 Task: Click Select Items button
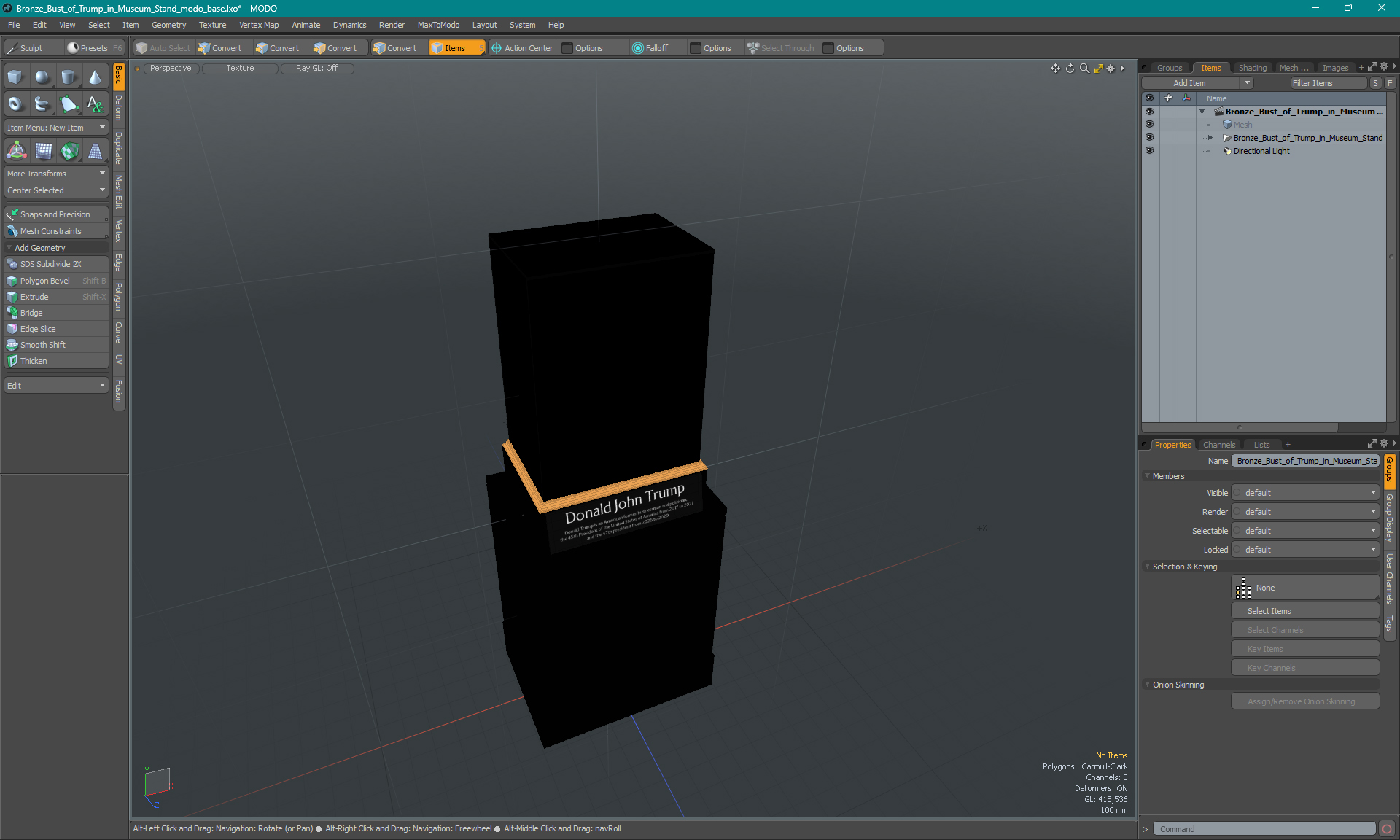(x=1305, y=611)
